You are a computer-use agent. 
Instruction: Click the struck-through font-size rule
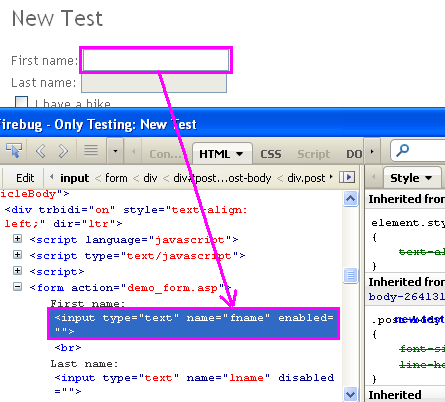[422, 349]
